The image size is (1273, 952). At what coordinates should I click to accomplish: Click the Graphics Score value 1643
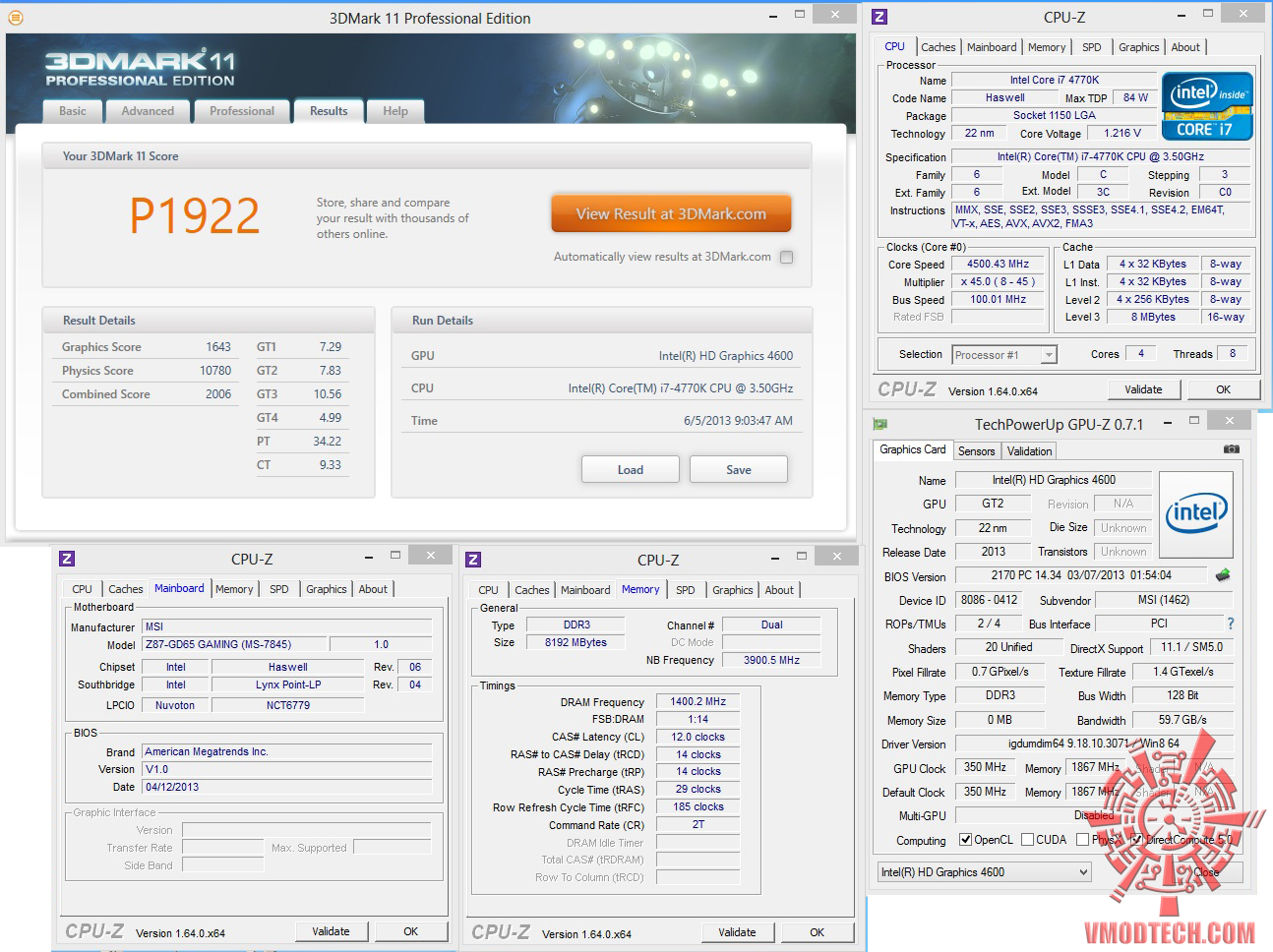coord(218,347)
